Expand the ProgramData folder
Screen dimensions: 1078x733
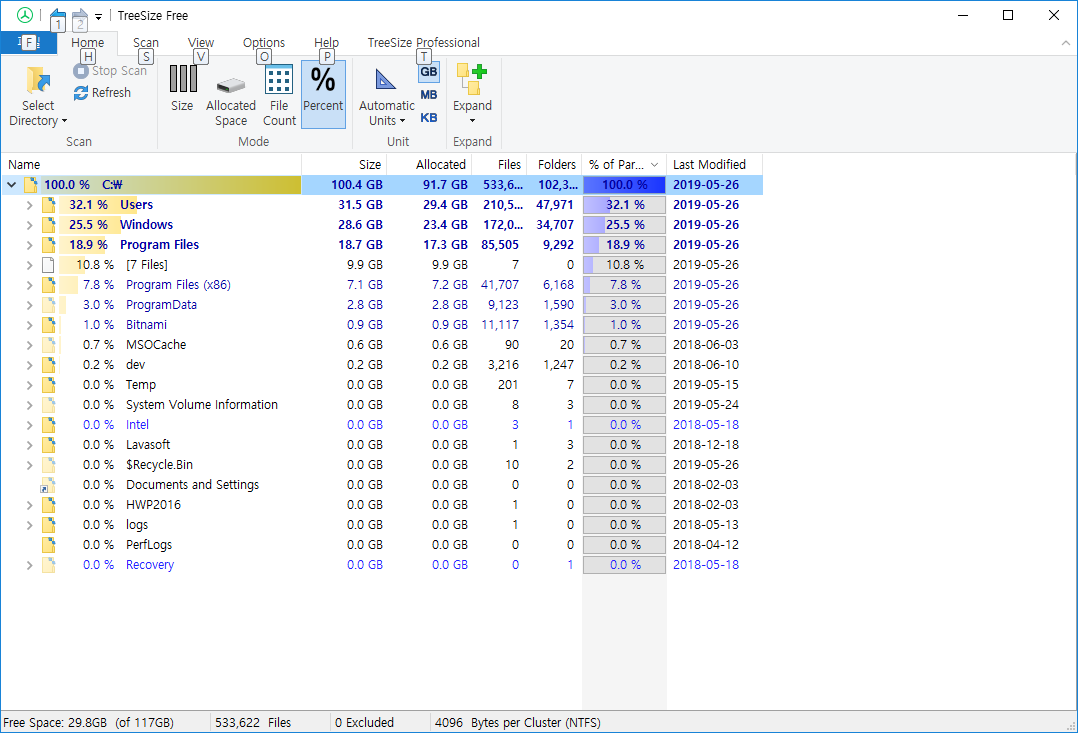click(30, 305)
